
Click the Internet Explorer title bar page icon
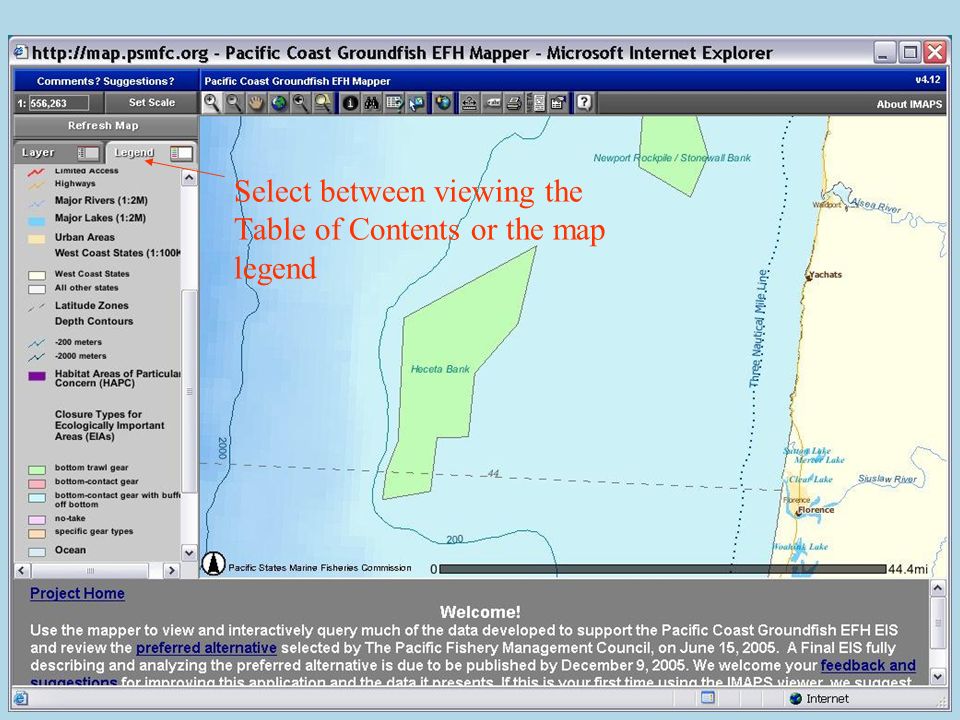tap(21, 51)
